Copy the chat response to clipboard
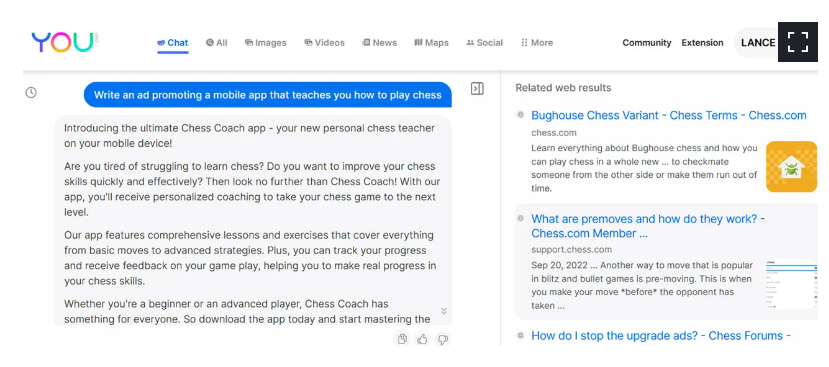Viewport: 829px width, 367px height. 402,339
